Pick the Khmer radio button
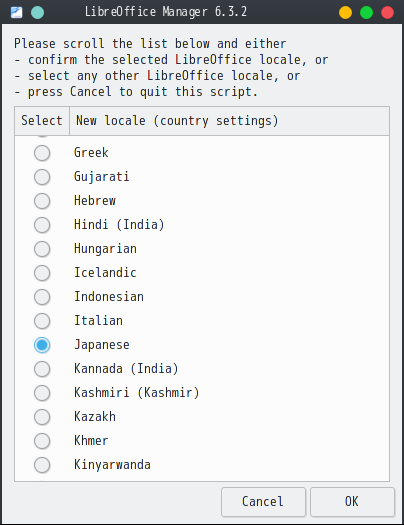404x525 pixels. pyautogui.click(x=42, y=441)
